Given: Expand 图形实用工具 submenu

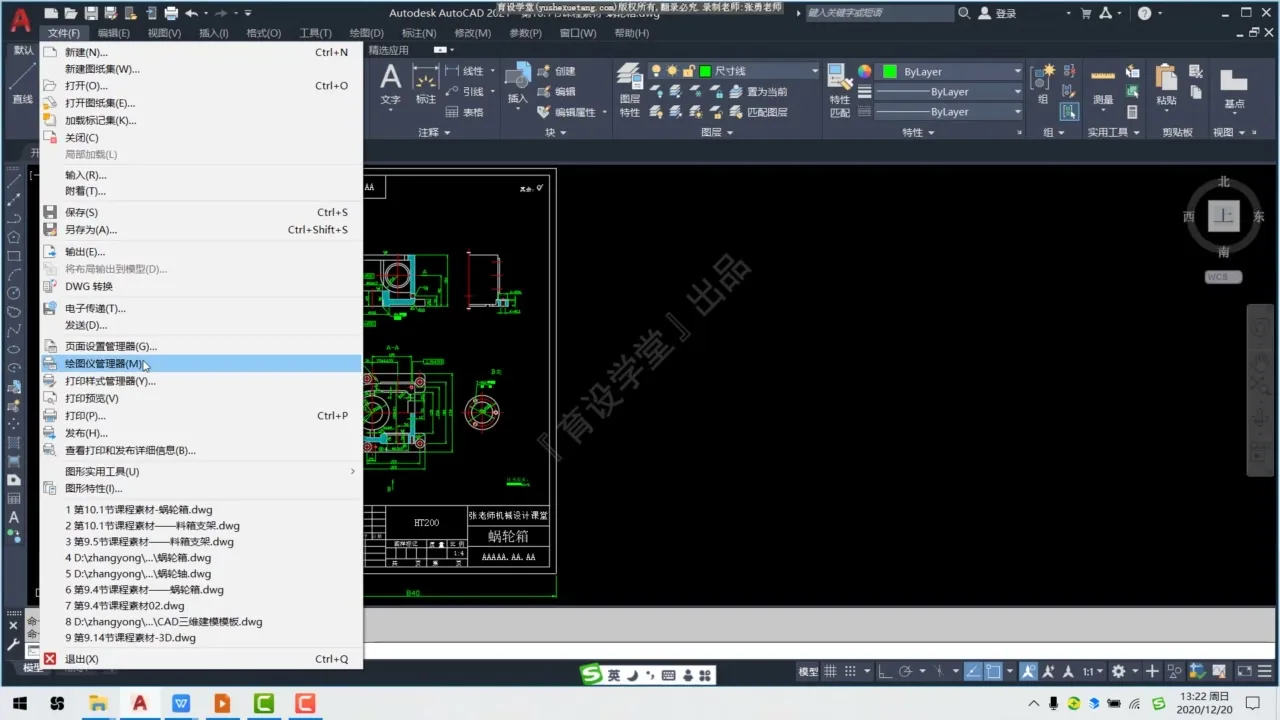Looking at the screenshot, I should click(200, 471).
